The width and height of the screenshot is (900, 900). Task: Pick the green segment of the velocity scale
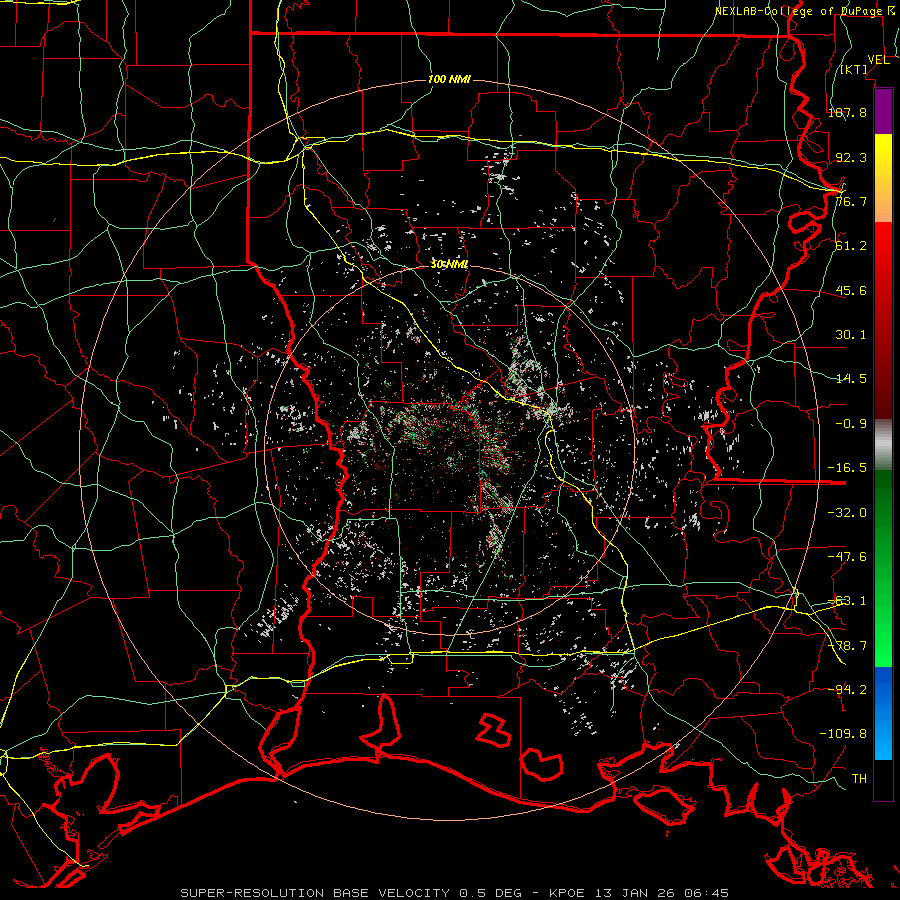(x=883, y=568)
